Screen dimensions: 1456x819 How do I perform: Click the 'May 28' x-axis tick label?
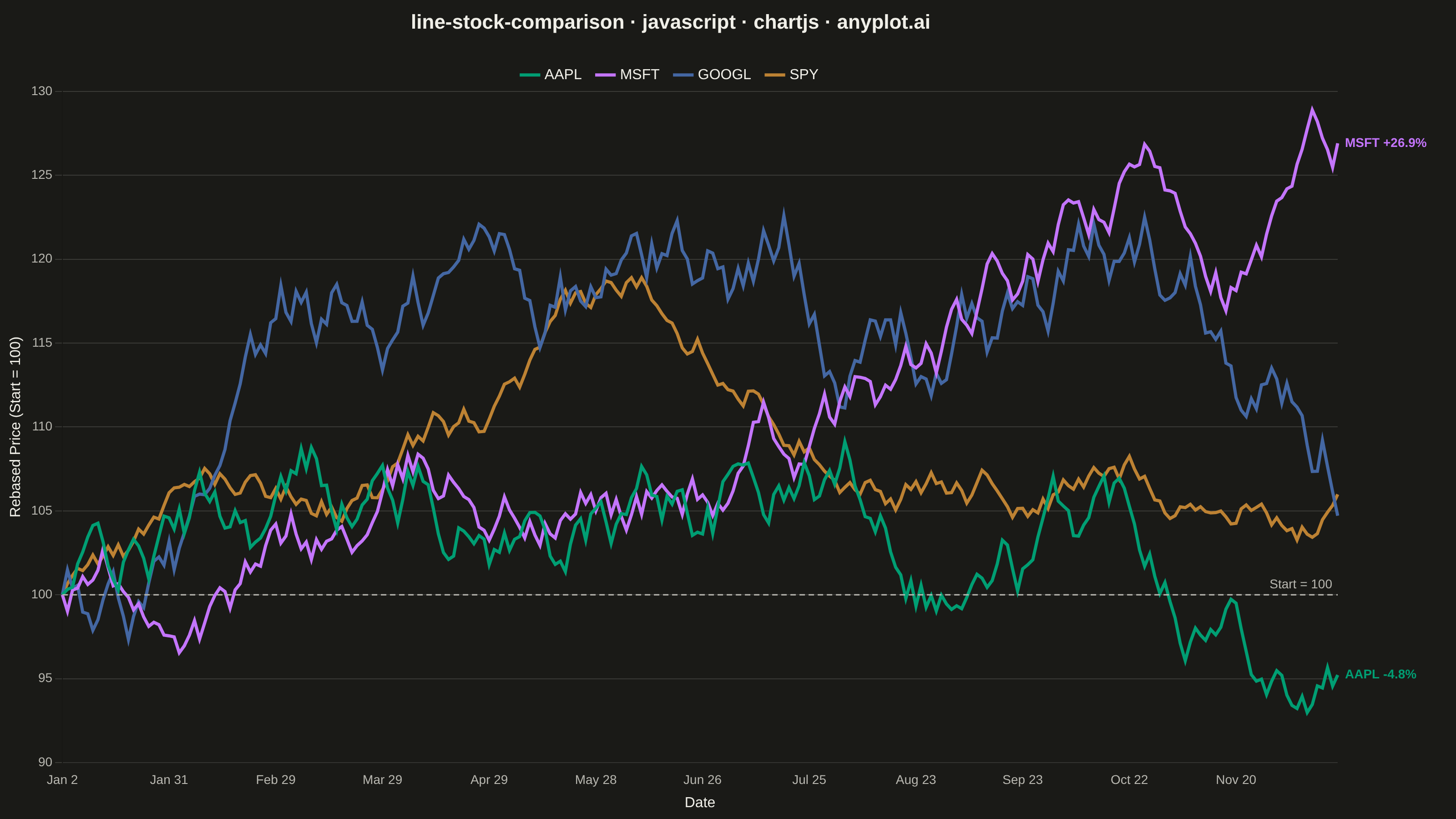pyautogui.click(x=596, y=780)
